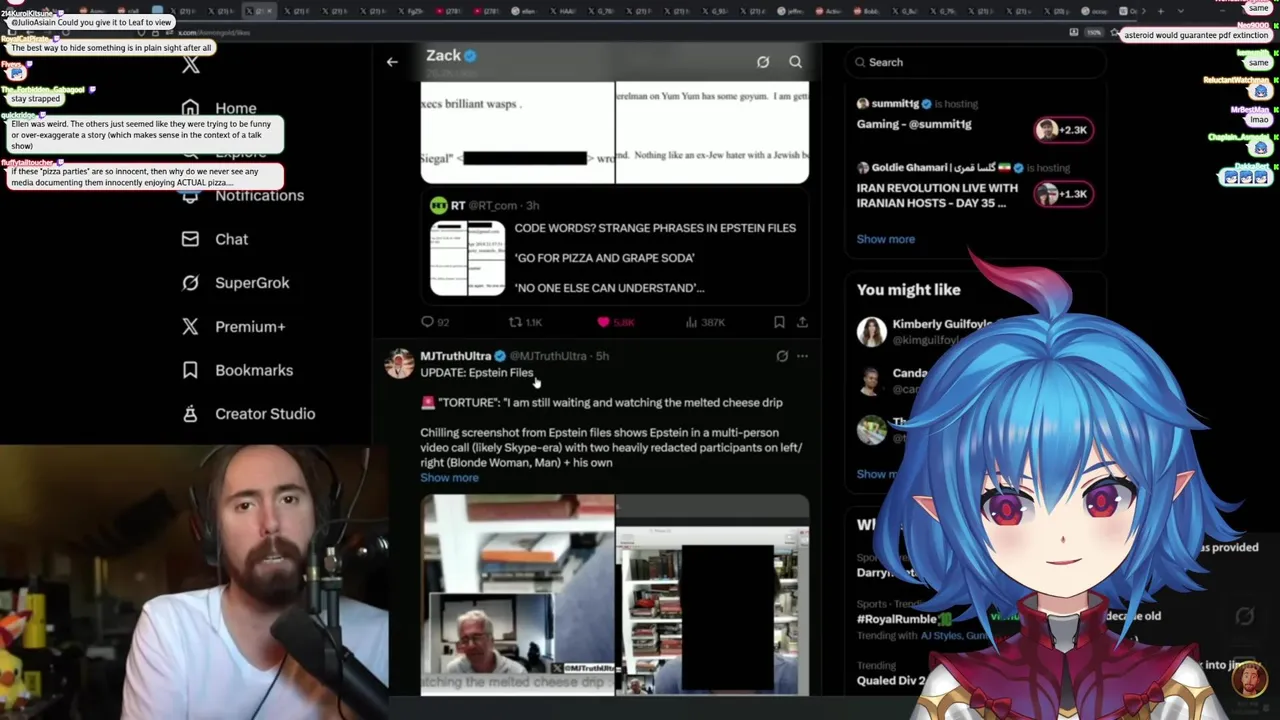The width and height of the screenshot is (1280, 720).
Task: Click the Creator Studio icon
Action: [x=190, y=413]
